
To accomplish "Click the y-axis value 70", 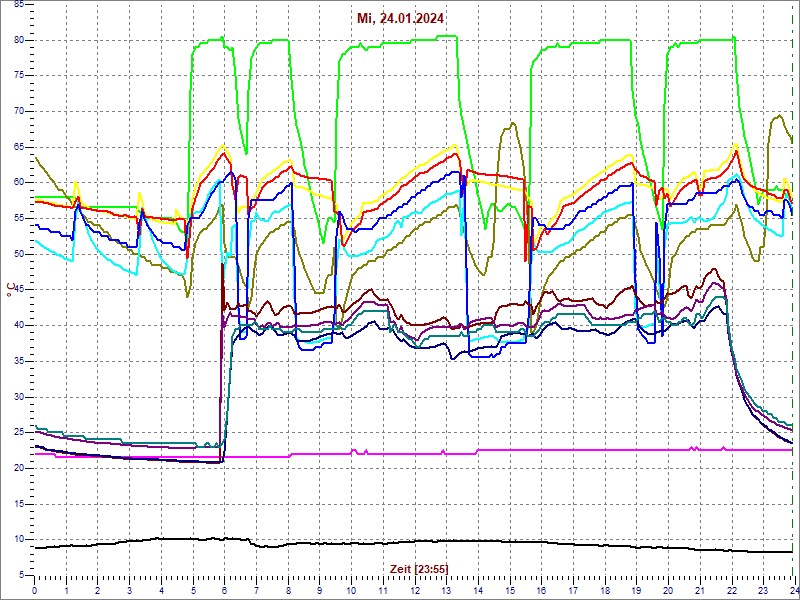I will pos(19,112).
